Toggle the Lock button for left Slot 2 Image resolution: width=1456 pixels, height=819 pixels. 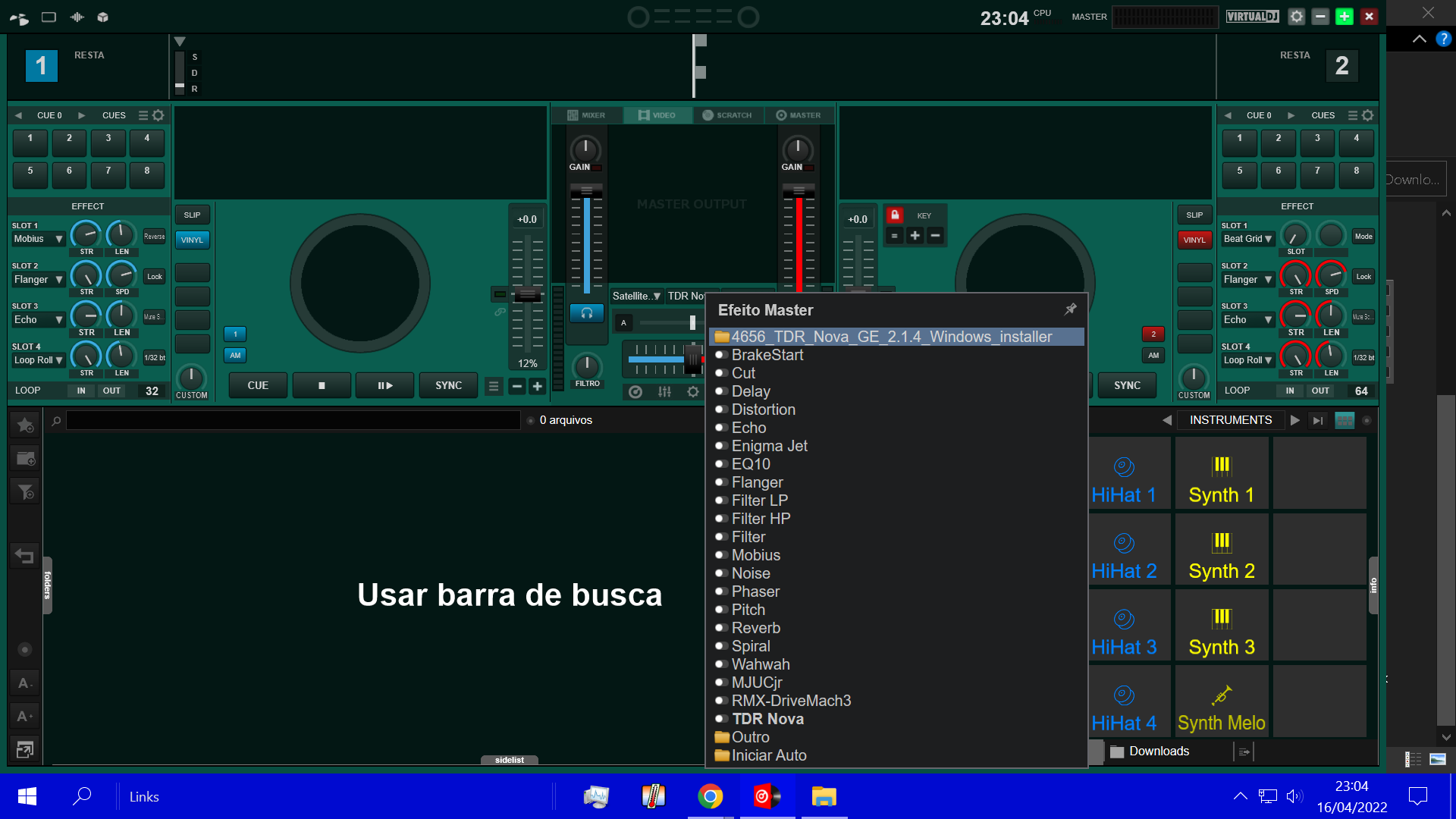pyautogui.click(x=155, y=277)
